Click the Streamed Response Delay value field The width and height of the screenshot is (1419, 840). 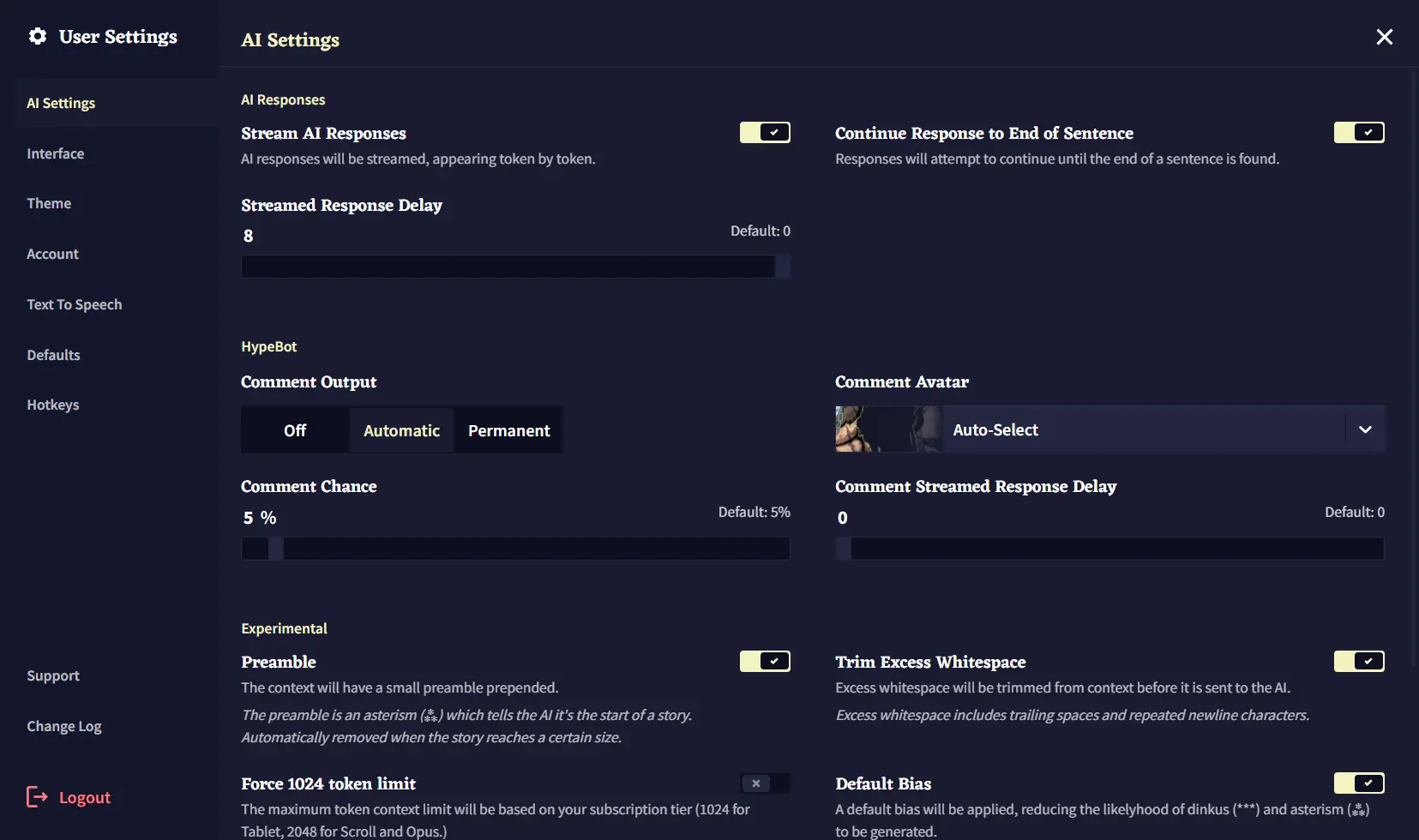click(x=249, y=235)
